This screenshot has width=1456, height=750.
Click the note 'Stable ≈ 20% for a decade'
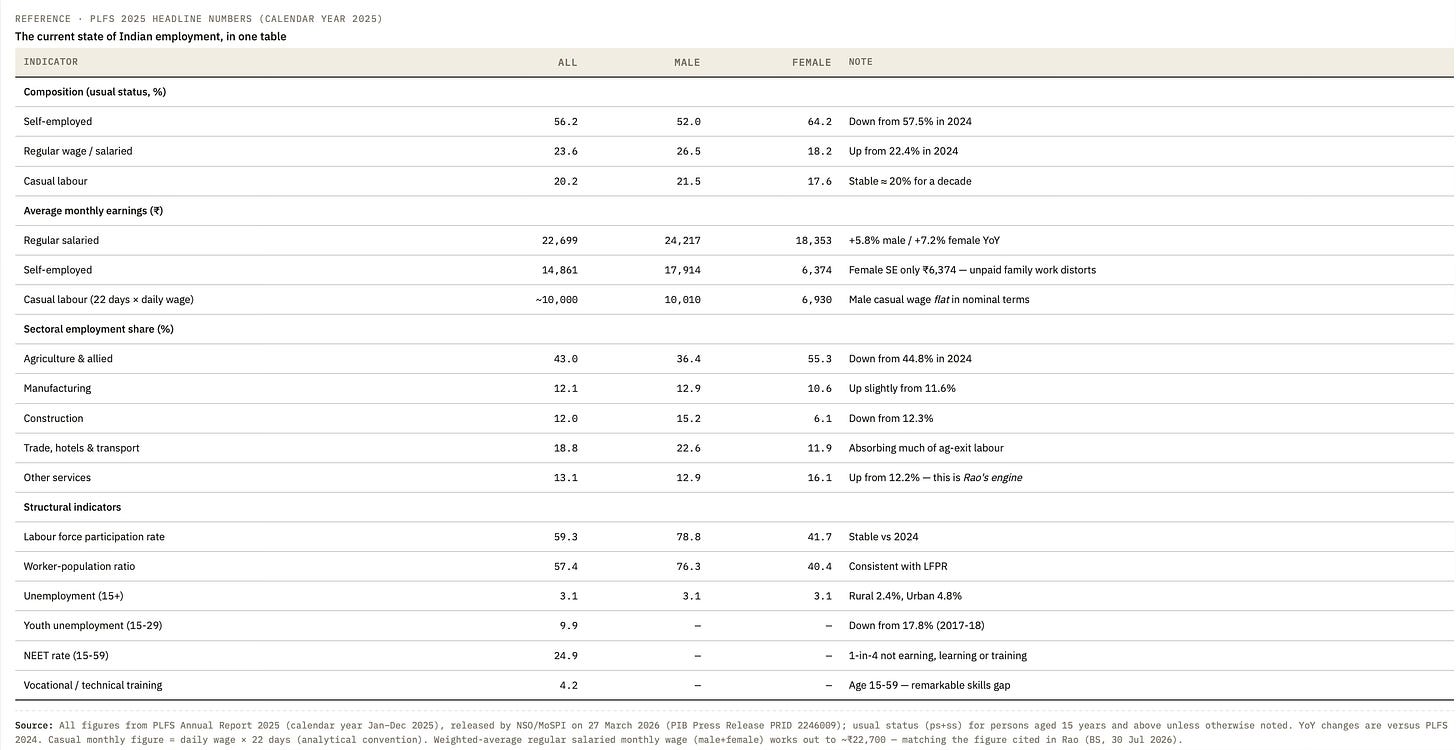(x=910, y=181)
